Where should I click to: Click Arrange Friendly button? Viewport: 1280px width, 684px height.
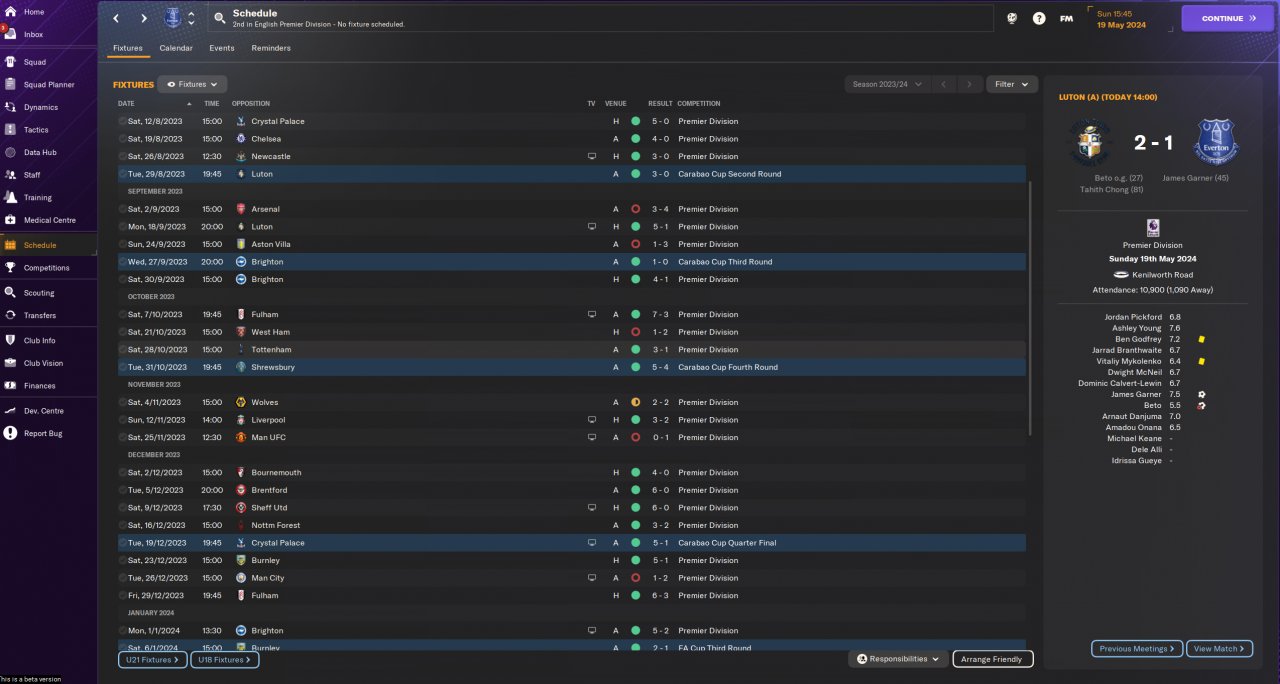[x=992, y=660]
